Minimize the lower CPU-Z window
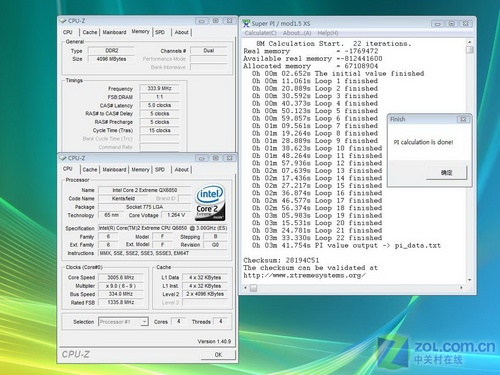The image size is (500, 375). tap(201, 158)
